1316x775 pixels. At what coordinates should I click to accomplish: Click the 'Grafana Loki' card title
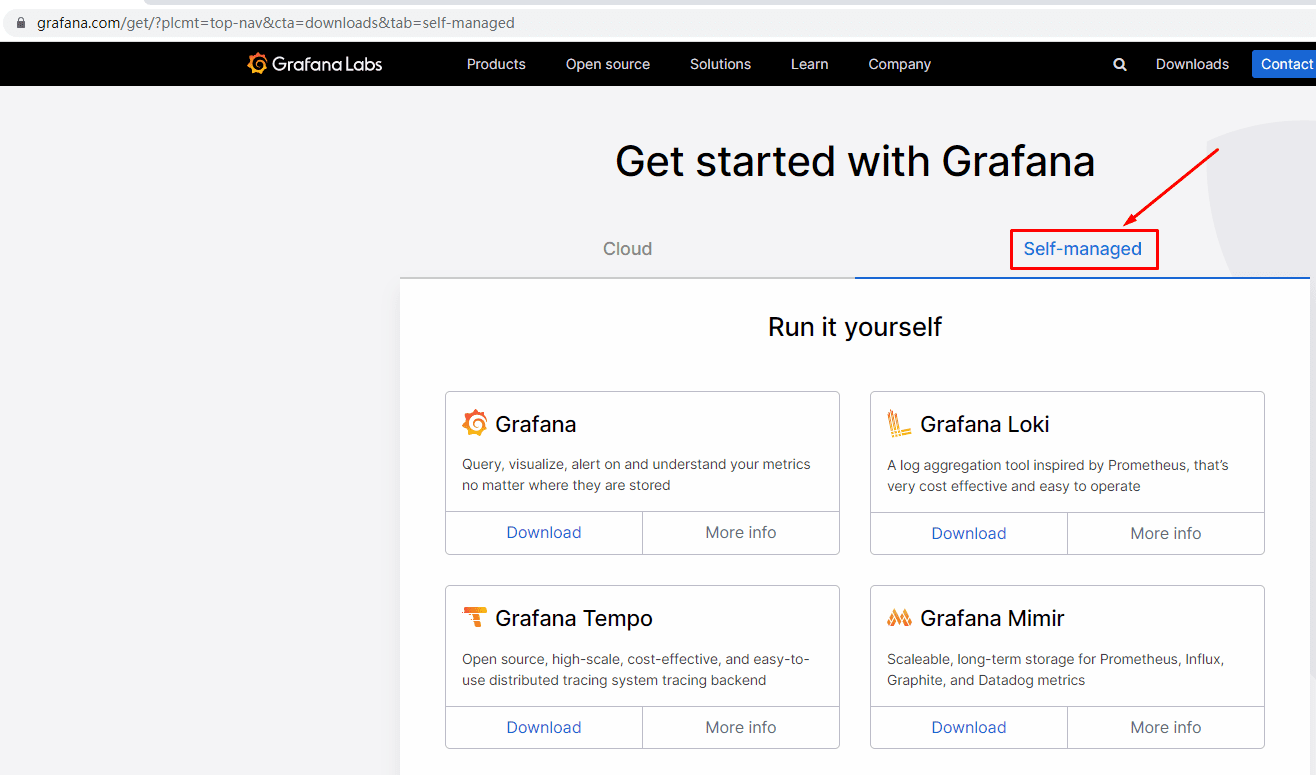click(x=985, y=424)
